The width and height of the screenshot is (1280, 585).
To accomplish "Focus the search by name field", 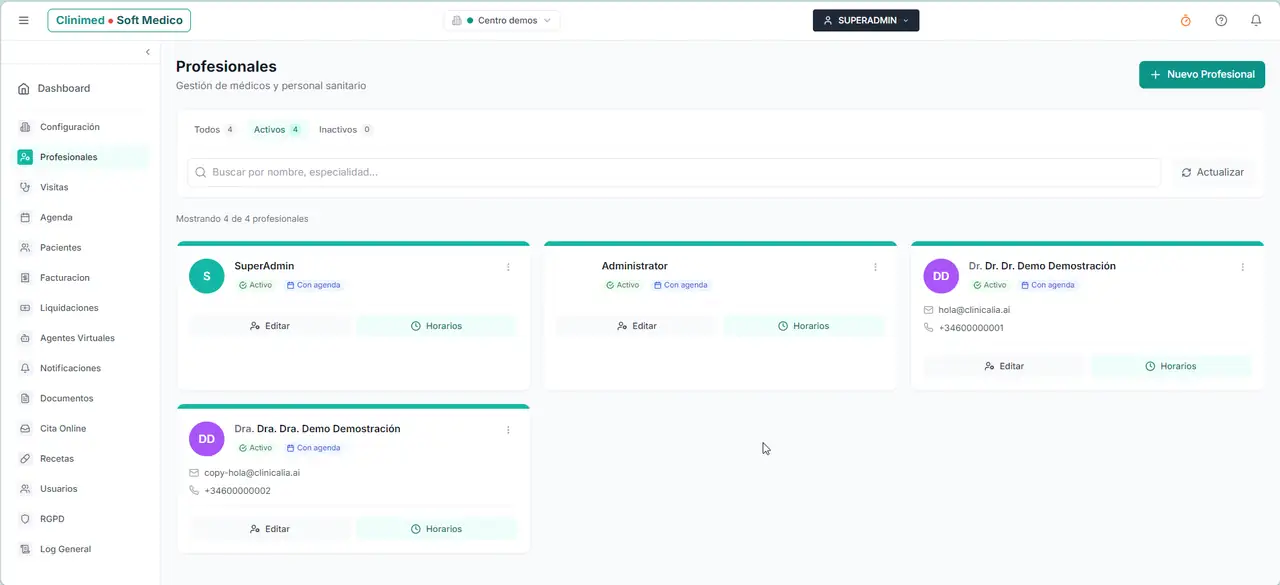I will tap(674, 172).
